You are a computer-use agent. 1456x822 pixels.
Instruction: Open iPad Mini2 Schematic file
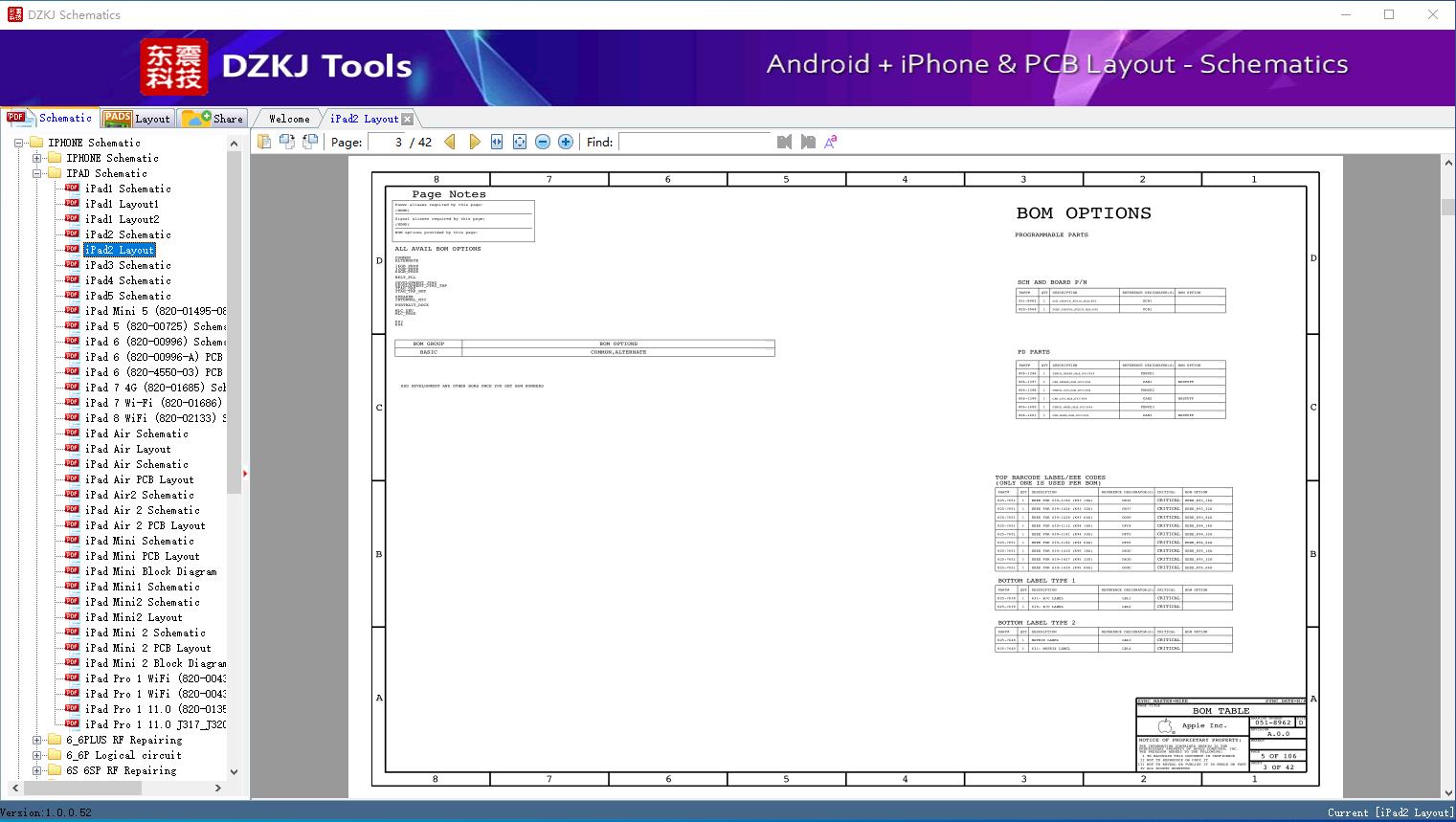pos(142,602)
